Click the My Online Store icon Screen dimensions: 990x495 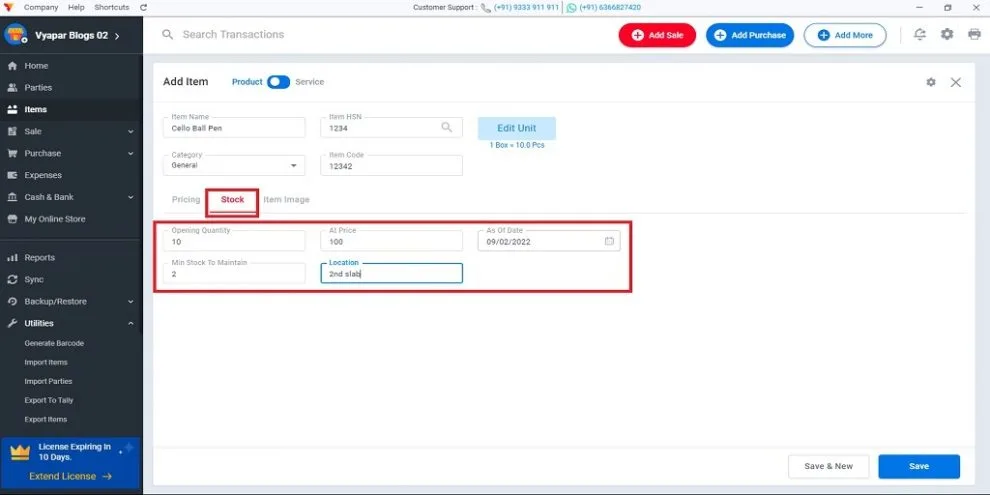[12, 219]
